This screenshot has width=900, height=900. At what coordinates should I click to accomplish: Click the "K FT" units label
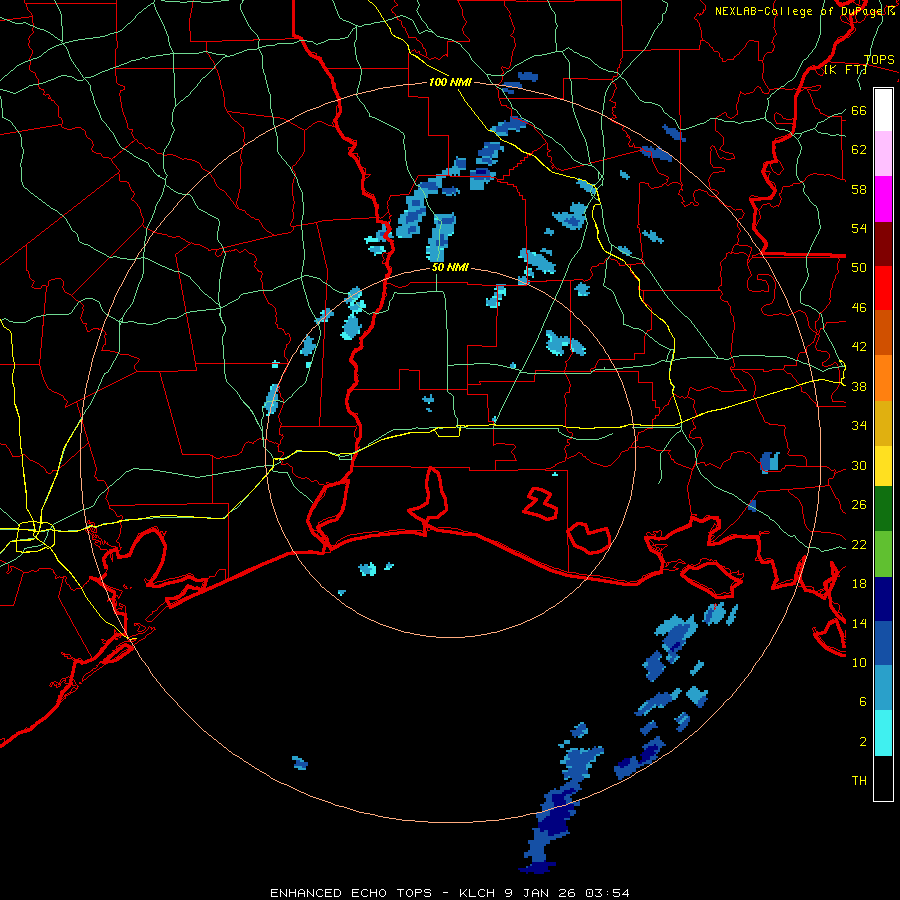click(847, 69)
